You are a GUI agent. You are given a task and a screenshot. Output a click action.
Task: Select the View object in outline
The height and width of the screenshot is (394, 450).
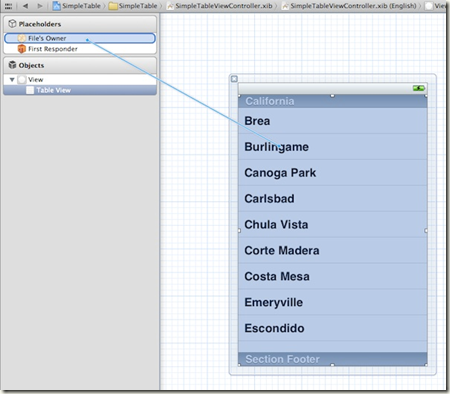(x=80, y=80)
